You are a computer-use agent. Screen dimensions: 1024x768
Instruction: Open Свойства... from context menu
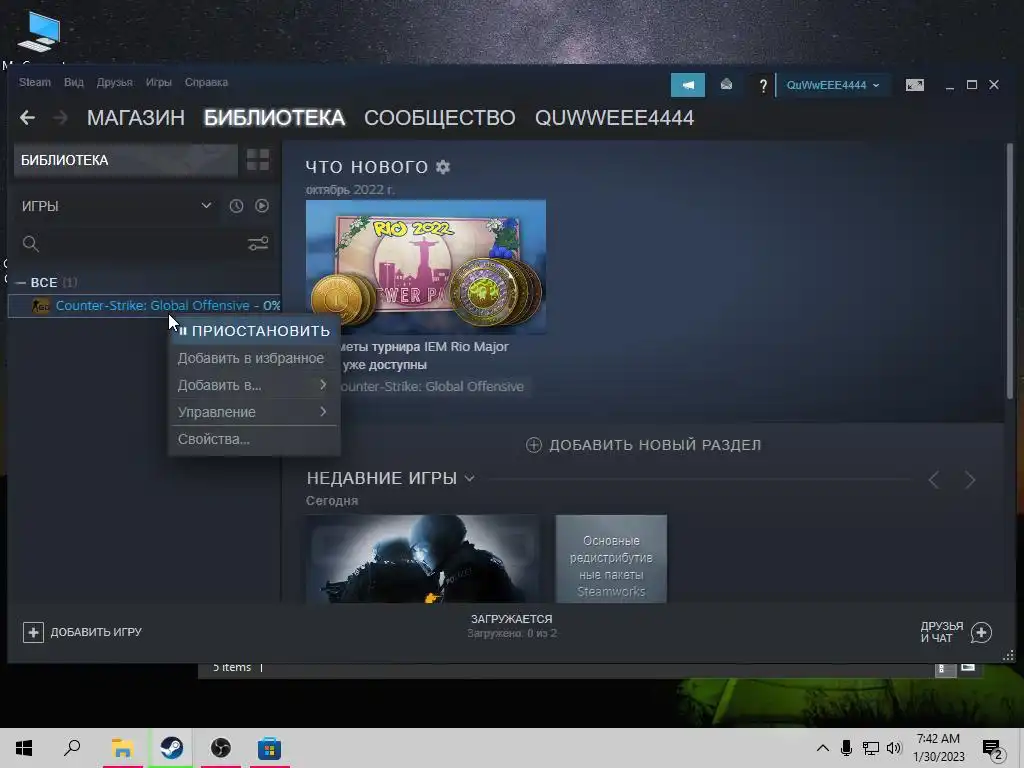pos(253,439)
